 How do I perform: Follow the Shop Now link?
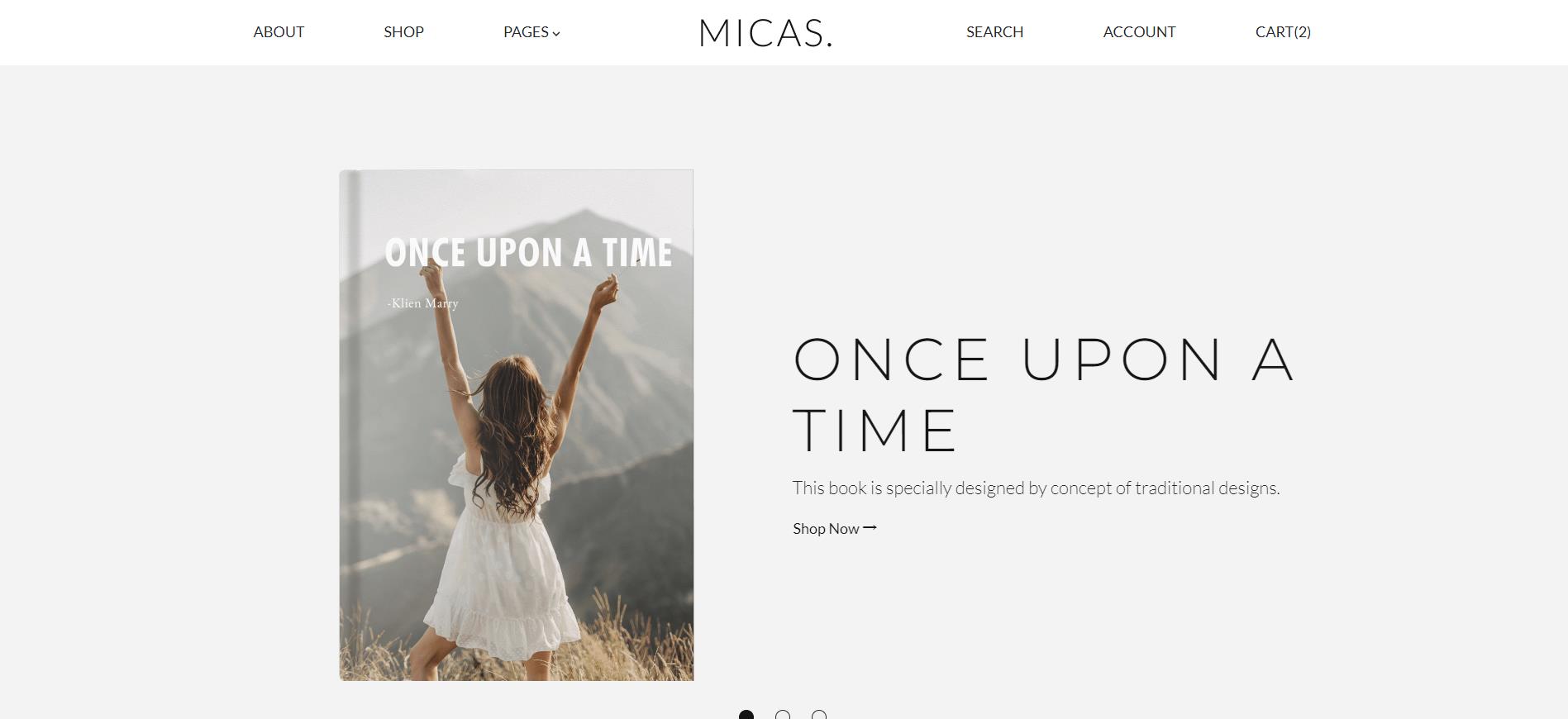tap(835, 528)
